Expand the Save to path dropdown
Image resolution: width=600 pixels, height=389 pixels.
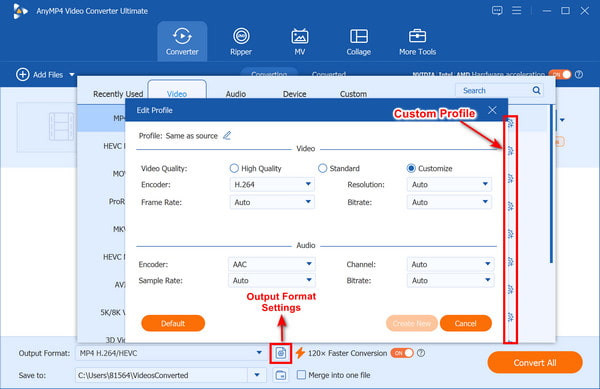point(257,375)
